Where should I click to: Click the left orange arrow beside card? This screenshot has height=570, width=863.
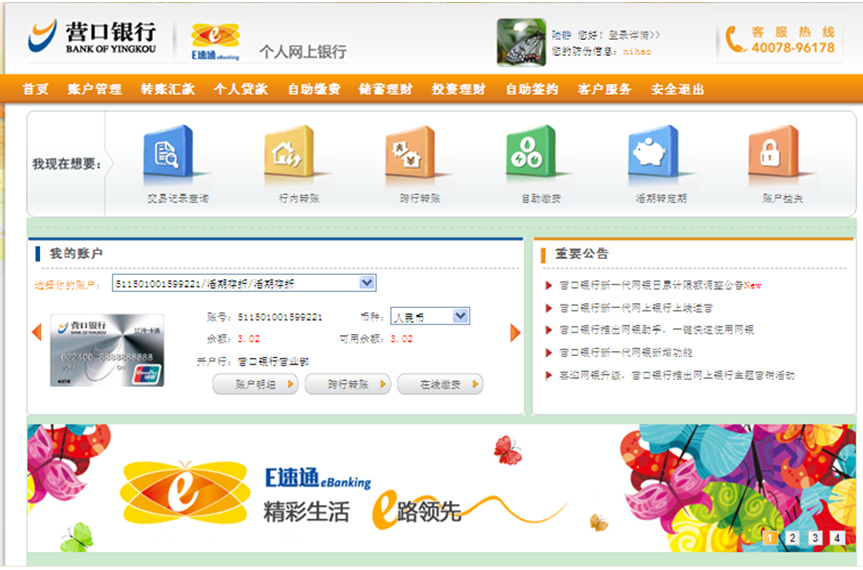pyautogui.click(x=37, y=332)
